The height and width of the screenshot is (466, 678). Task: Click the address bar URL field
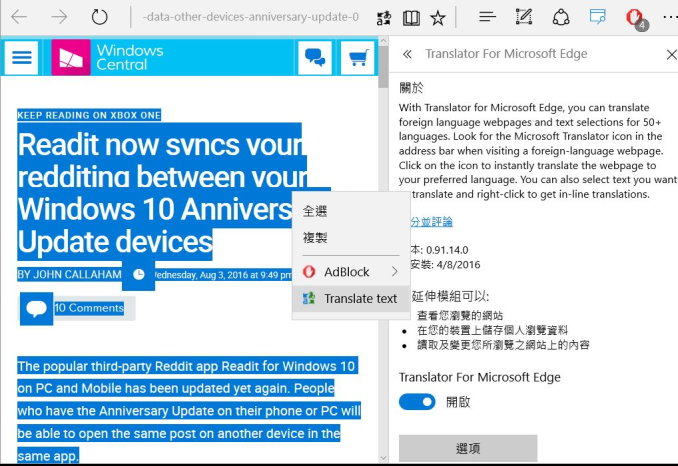coord(251,17)
